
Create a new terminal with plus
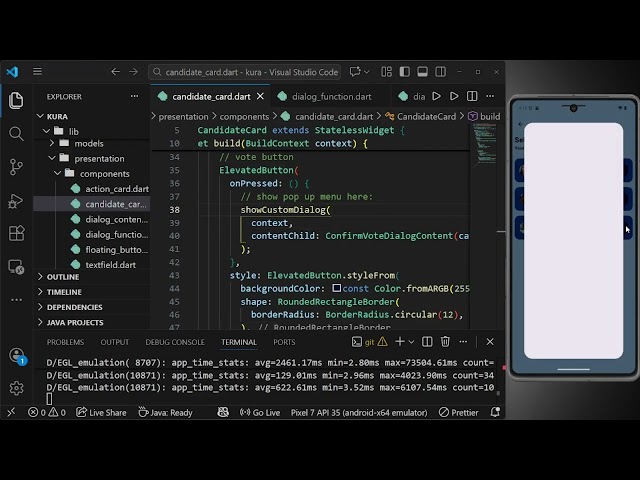400,342
